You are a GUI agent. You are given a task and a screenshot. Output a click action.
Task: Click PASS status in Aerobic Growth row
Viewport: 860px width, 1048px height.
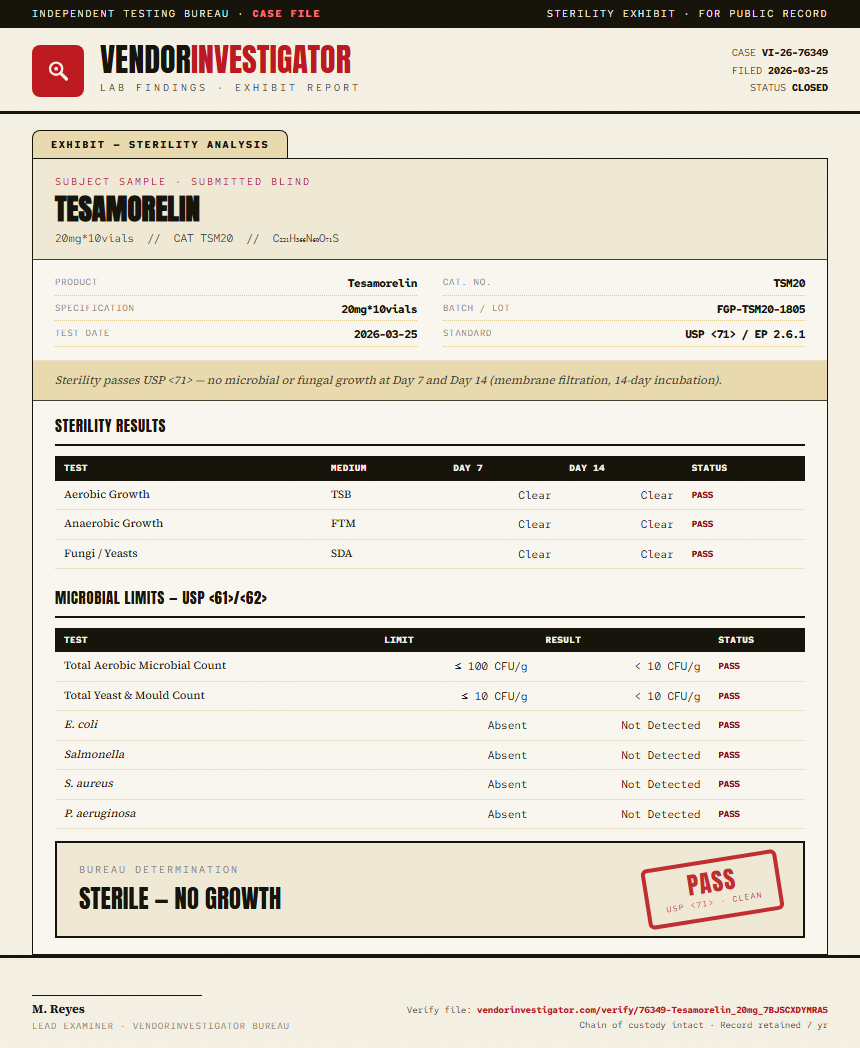click(702, 495)
